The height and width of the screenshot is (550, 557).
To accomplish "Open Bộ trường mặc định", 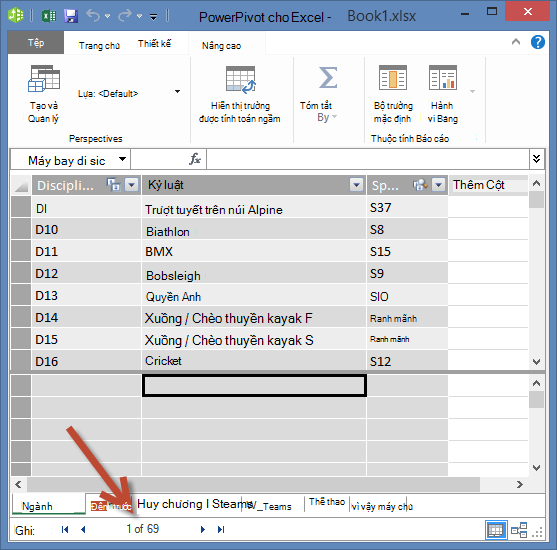I will click(x=393, y=94).
